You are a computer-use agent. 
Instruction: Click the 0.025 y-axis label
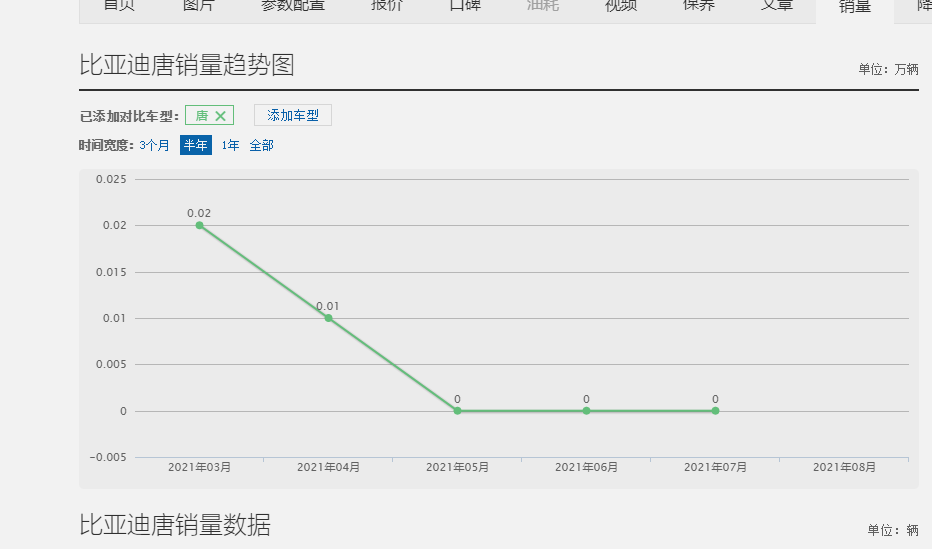pos(111,179)
